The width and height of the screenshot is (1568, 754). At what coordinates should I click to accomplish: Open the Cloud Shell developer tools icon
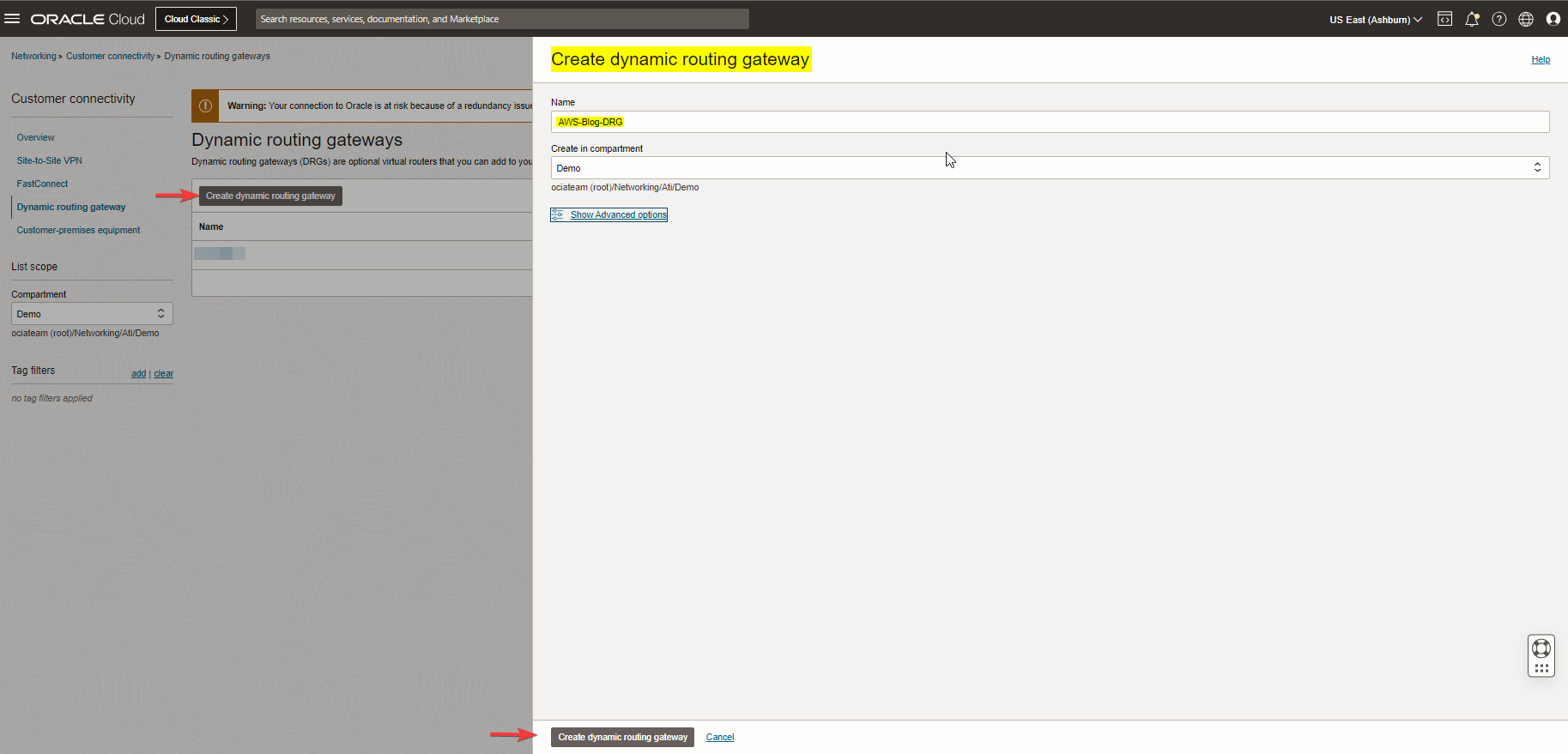pos(1444,19)
